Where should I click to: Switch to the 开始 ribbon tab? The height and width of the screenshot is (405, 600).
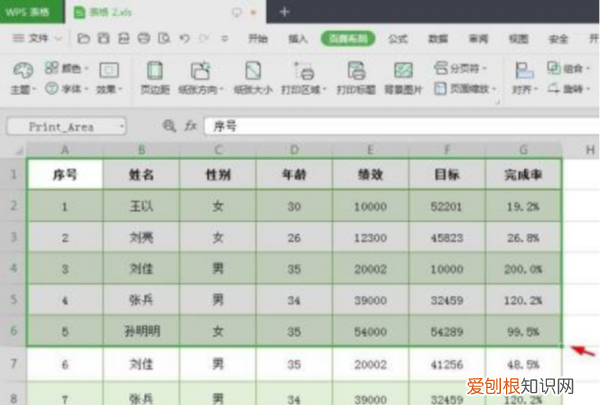[x=258, y=38]
